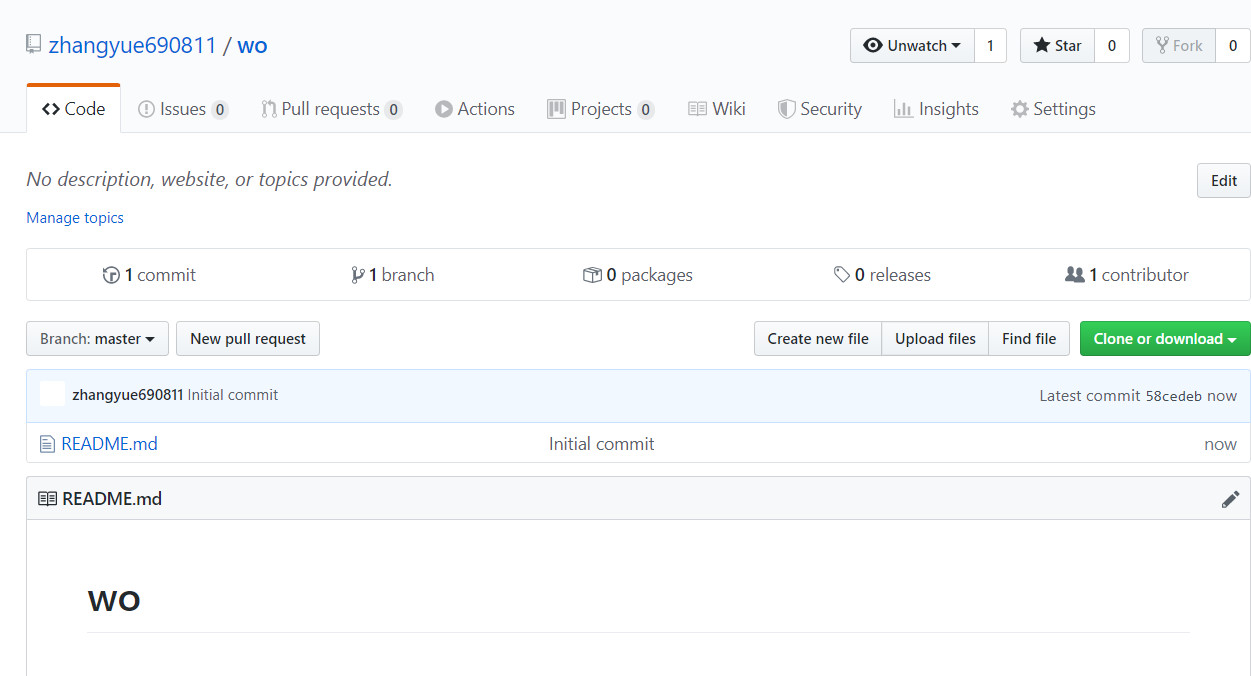The width and height of the screenshot is (1251, 676).
Task: Open the Settings tab
Action: tap(1053, 109)
